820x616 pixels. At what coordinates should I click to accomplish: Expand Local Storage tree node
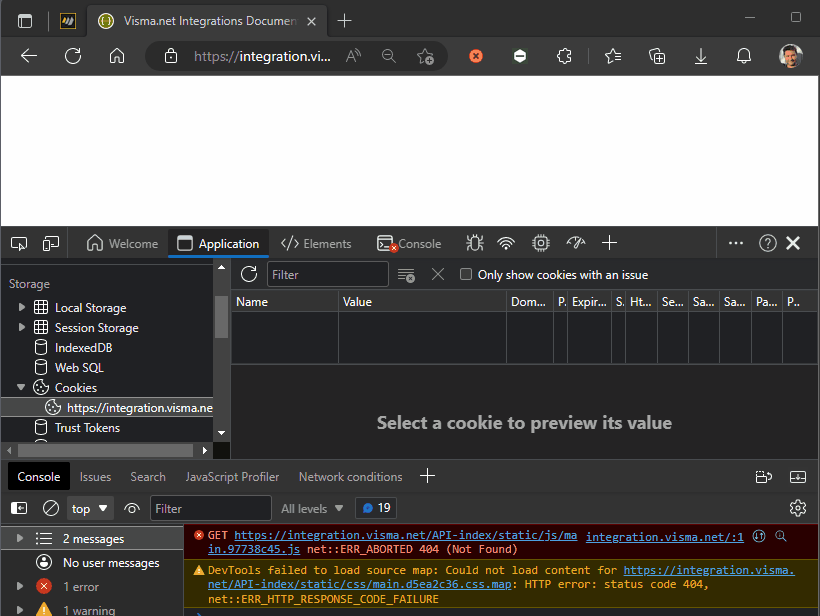point(21,307)
